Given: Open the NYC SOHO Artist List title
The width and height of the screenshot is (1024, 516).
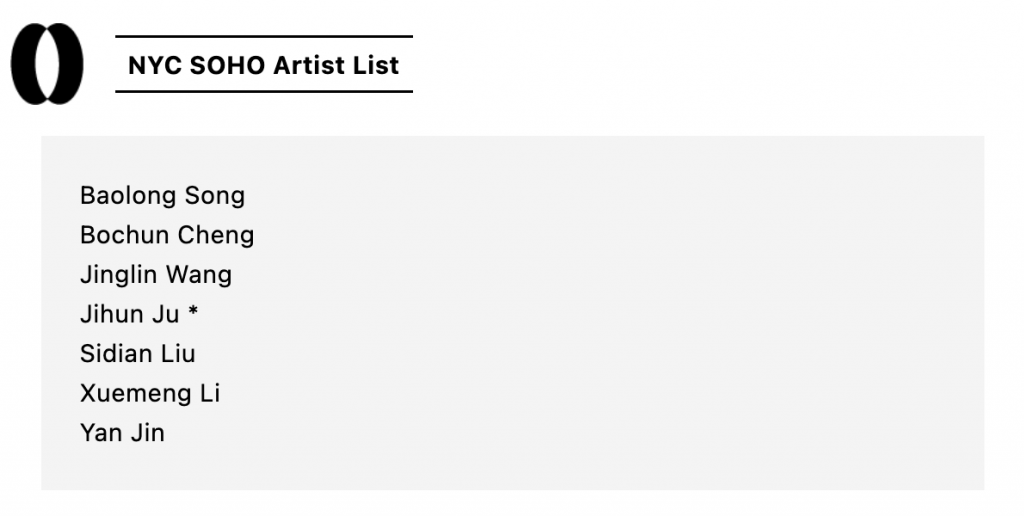Looking at the screenshot, I should click(263, 65).
